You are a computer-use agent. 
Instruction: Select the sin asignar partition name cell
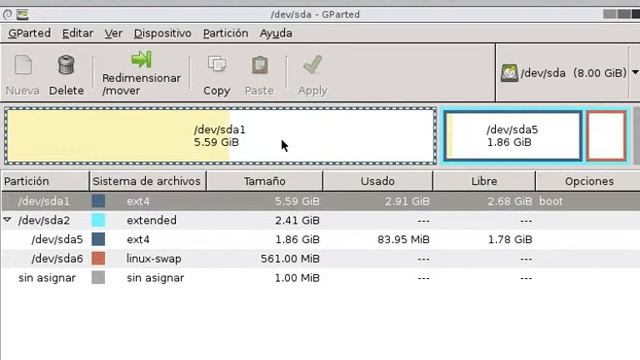(47, 278)
